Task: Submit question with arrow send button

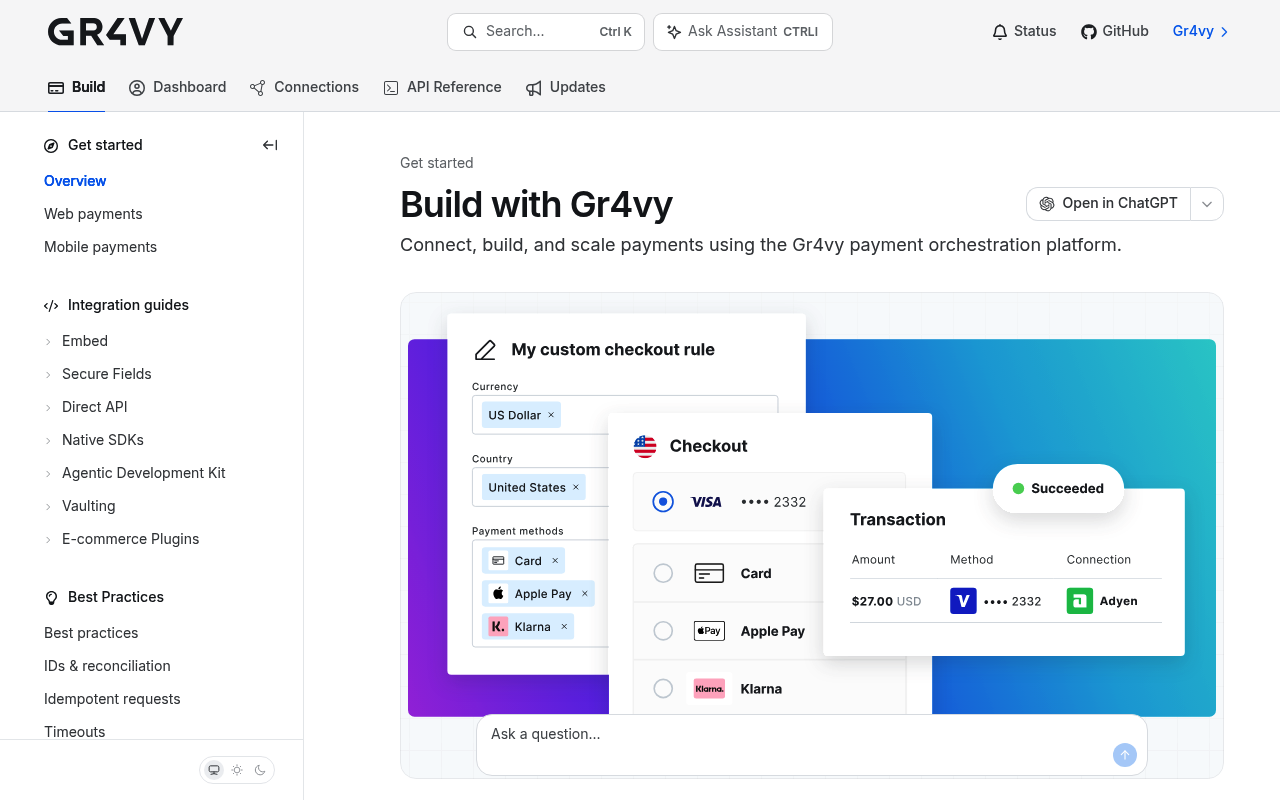Action: pos(1125,755)
